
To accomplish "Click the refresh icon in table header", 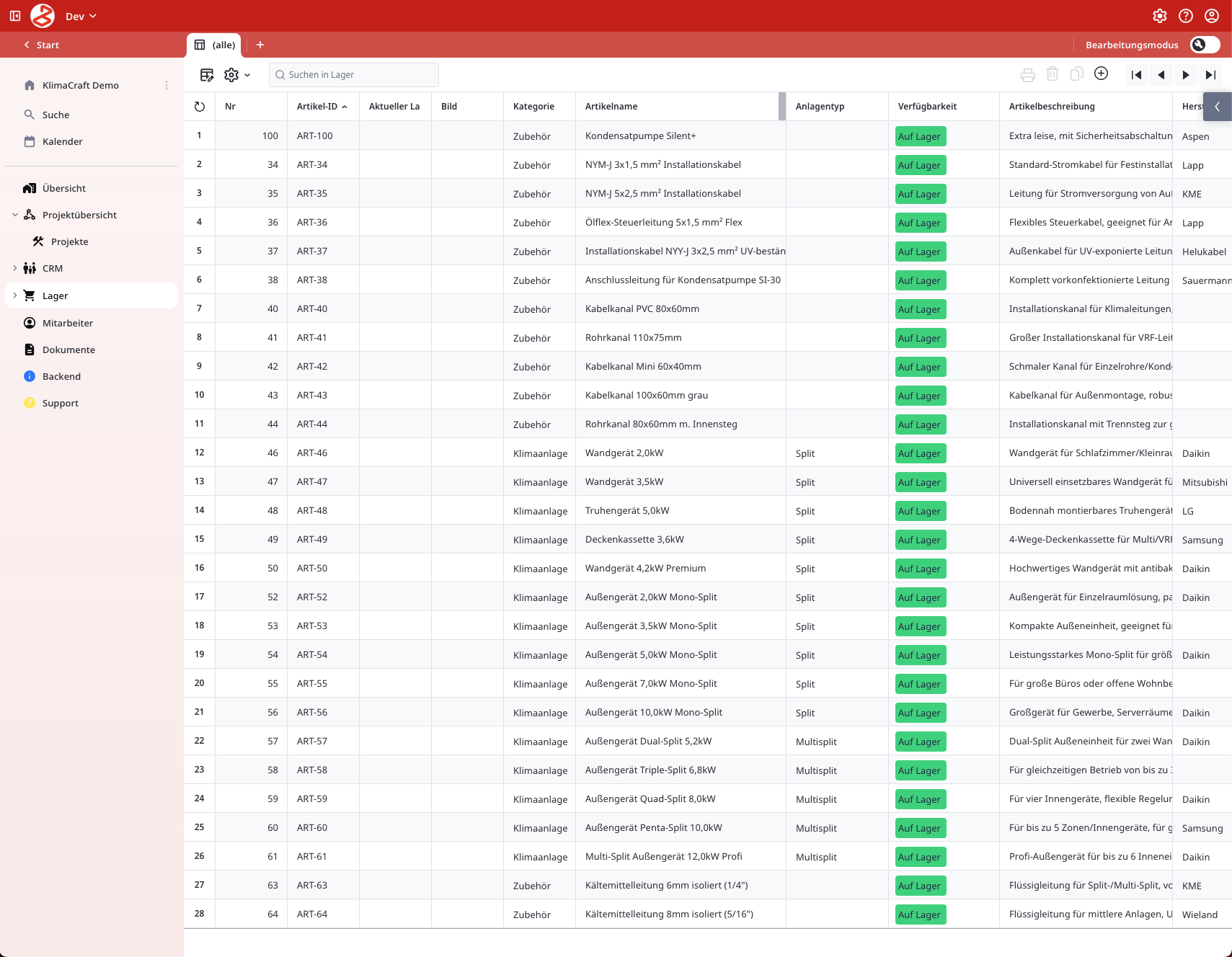I will (x=200, y=107).
